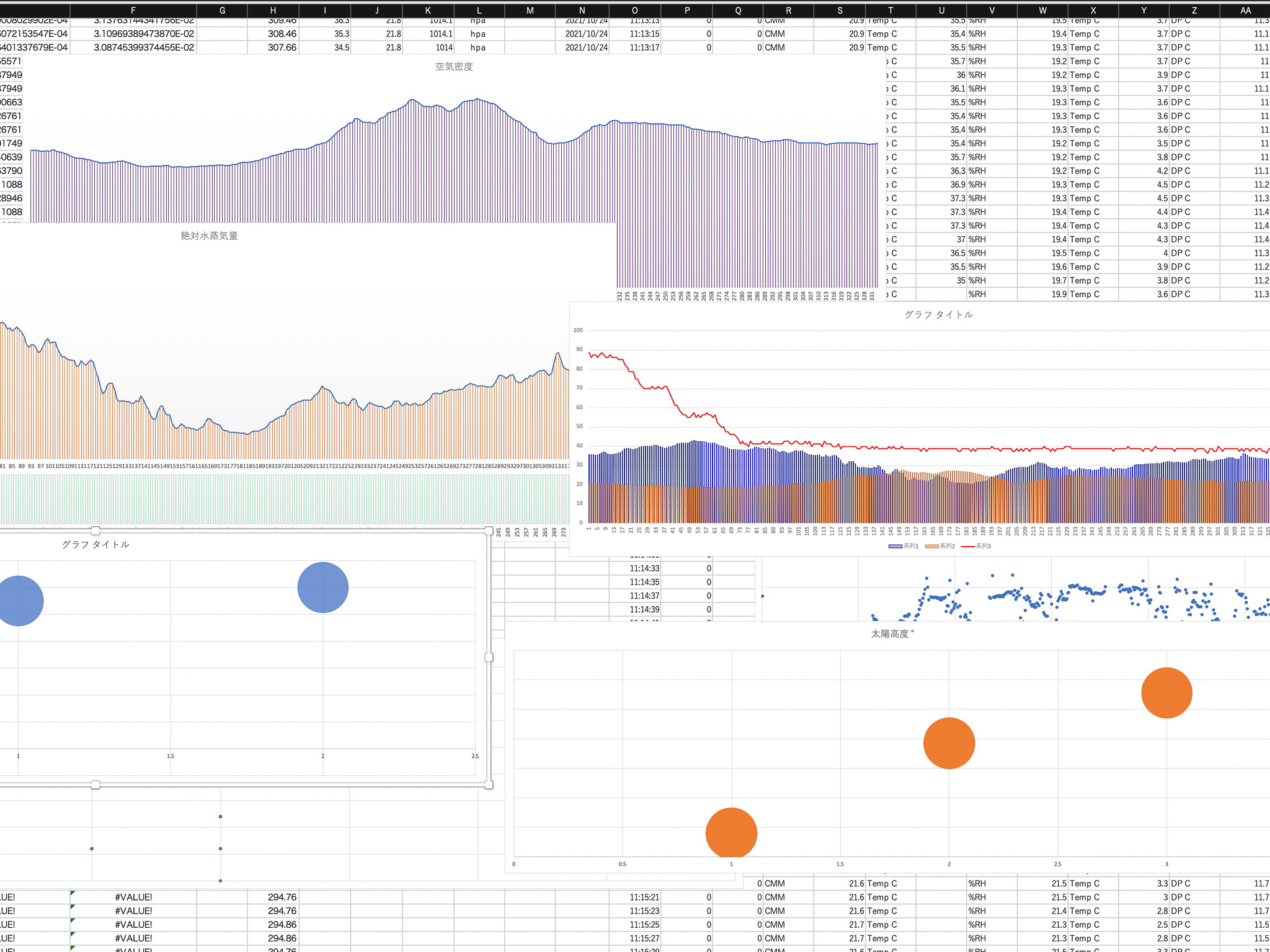The width and height of the screenshot is (1270, 952).
Task: Select humidity cell 36.1
Action: (x=941, y=89)
